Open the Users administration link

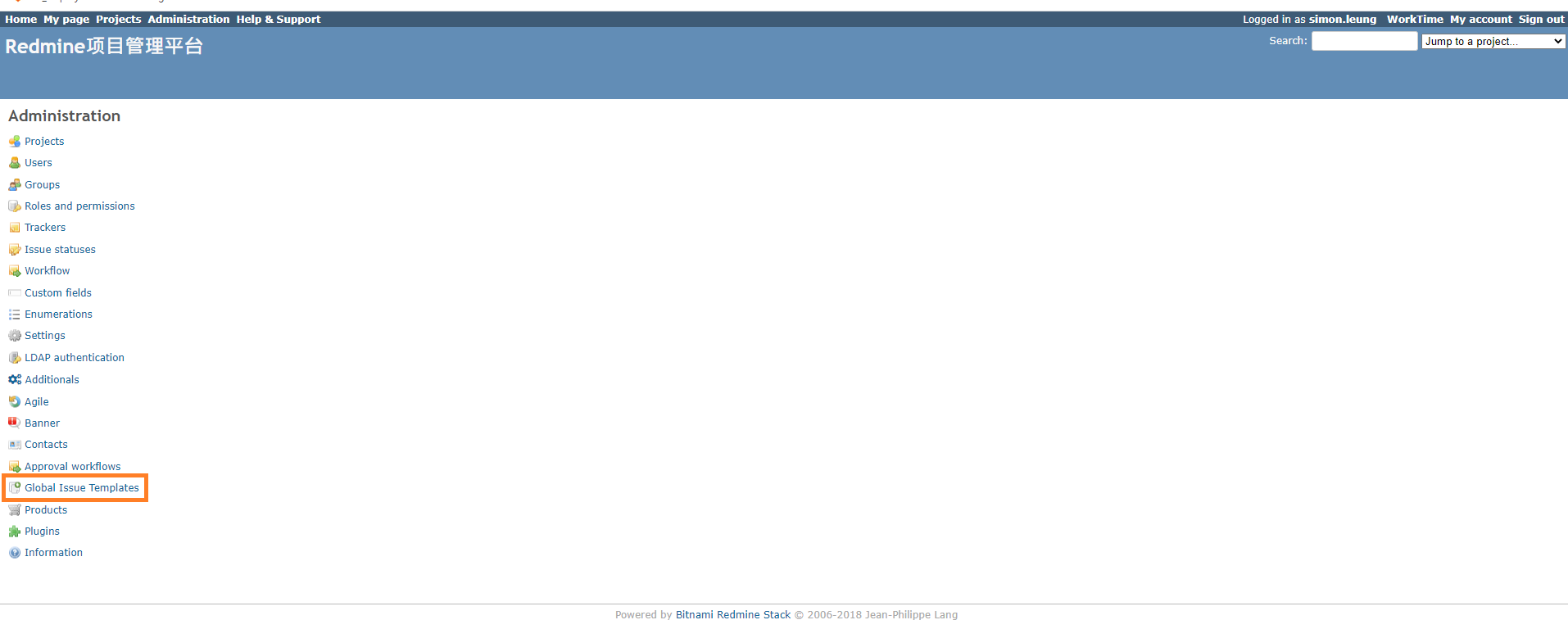(x=39, y=163)
